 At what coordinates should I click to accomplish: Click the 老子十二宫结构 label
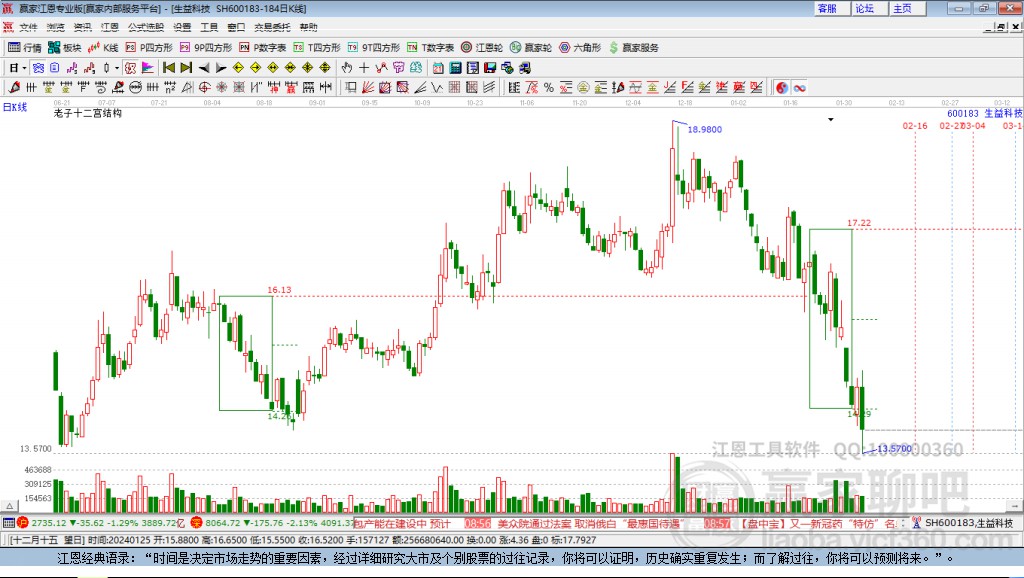click(x=88, y=113)
